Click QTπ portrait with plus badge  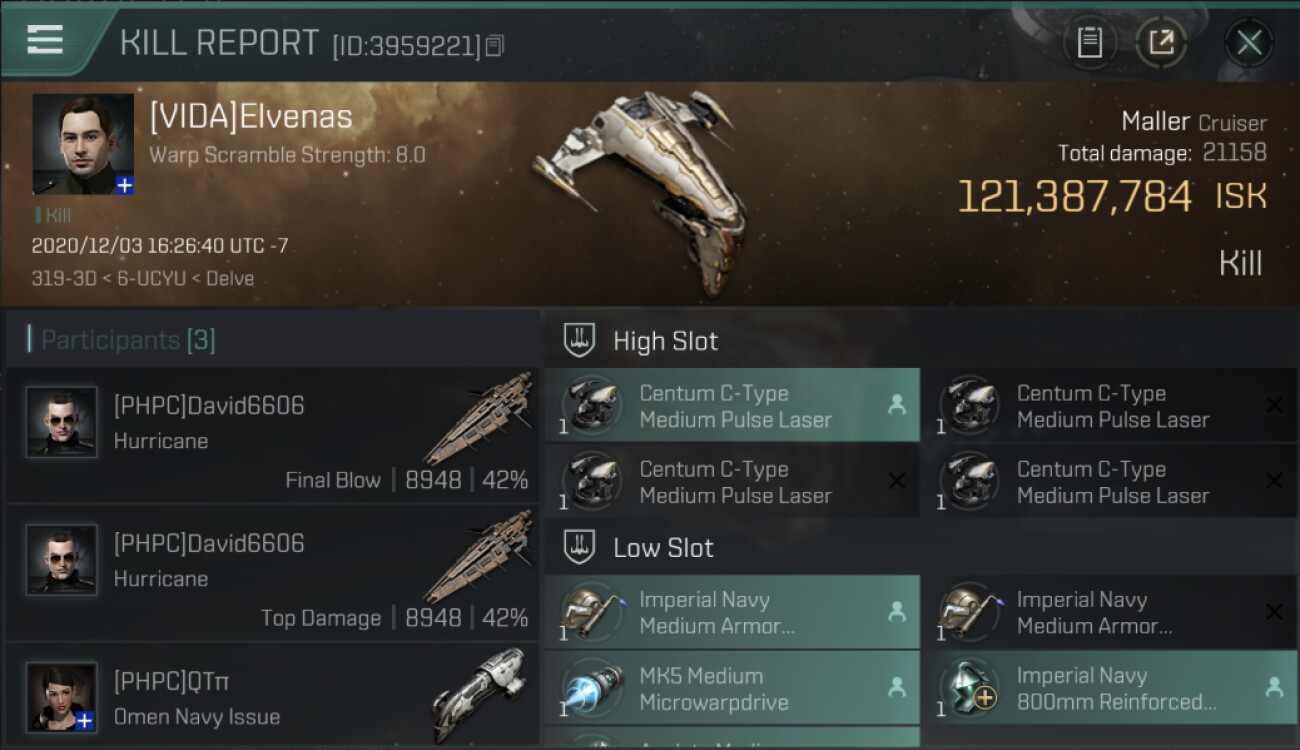62,697
